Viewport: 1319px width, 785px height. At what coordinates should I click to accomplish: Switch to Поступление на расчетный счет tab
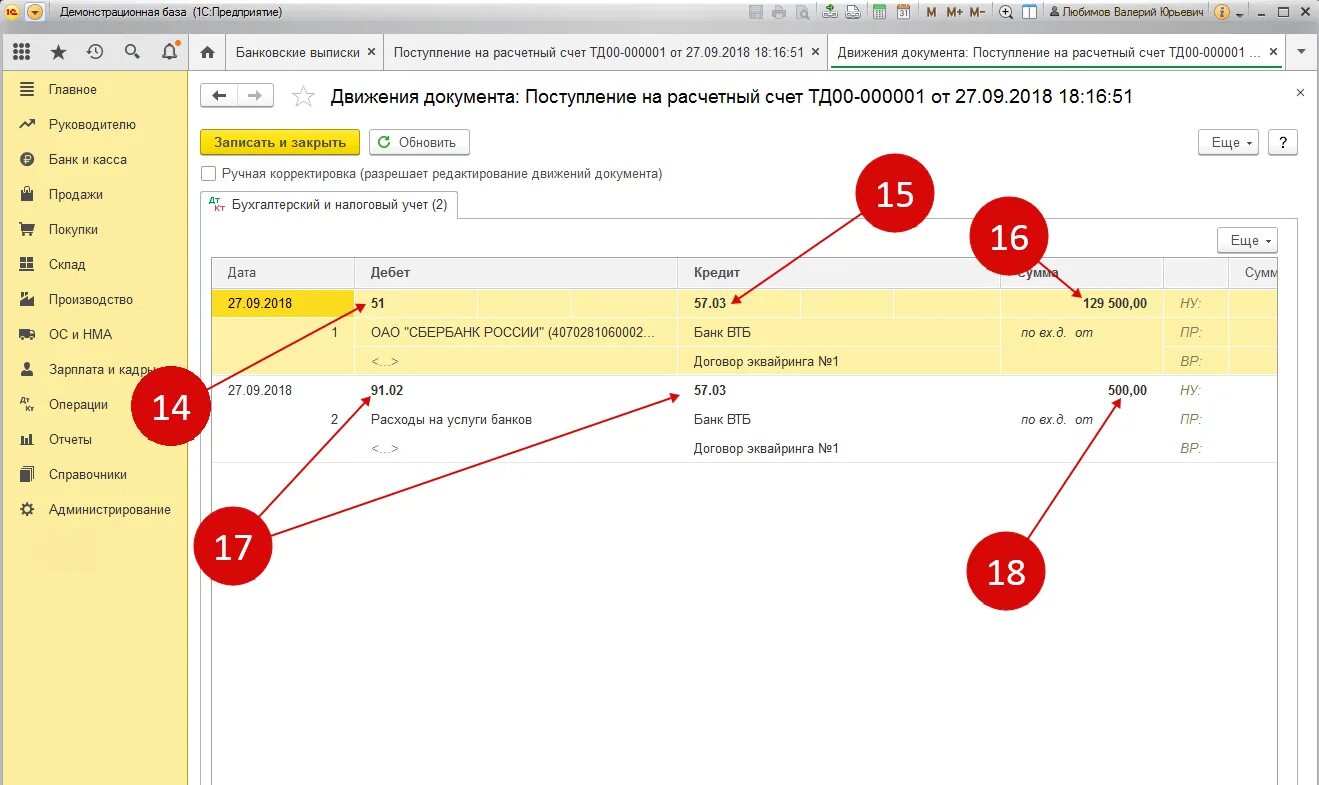click(598, 52)
